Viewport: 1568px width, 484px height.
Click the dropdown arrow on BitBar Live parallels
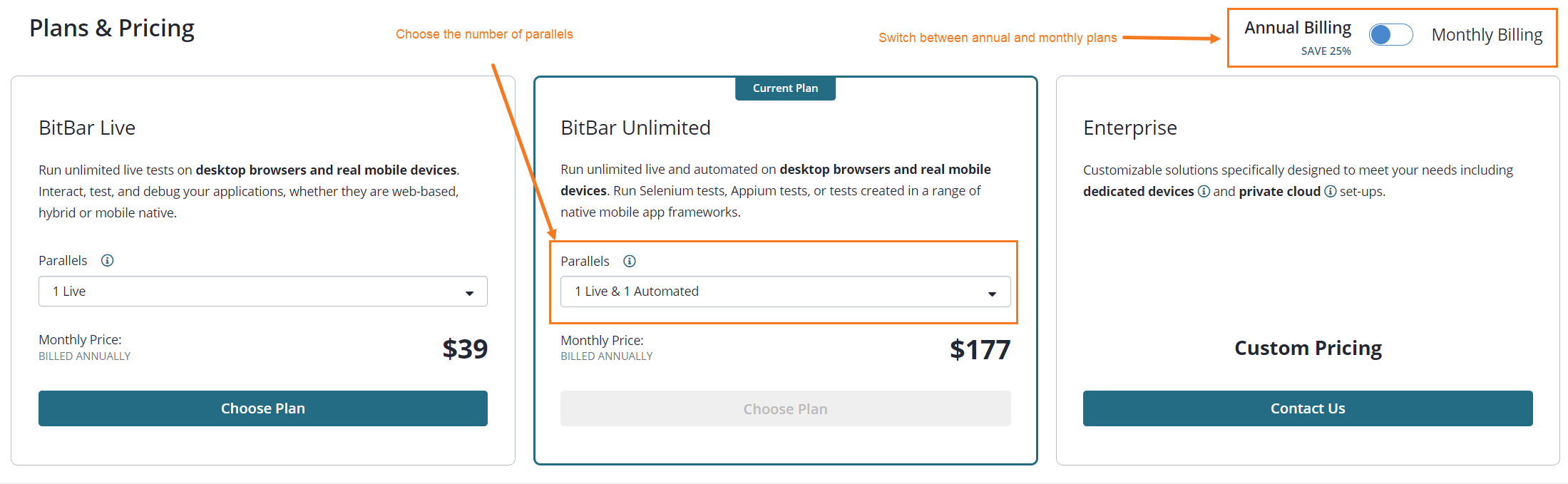click(469, 292)
